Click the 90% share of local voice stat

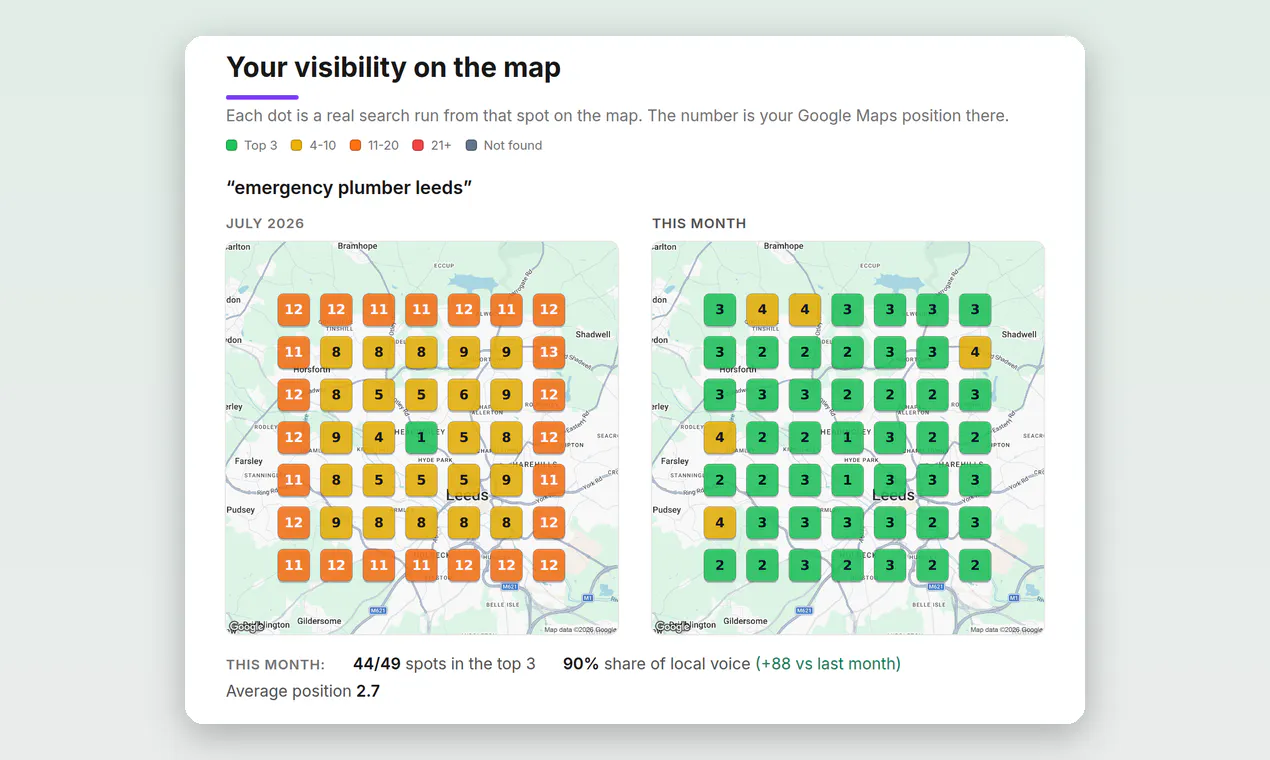(x=656, y=664)
